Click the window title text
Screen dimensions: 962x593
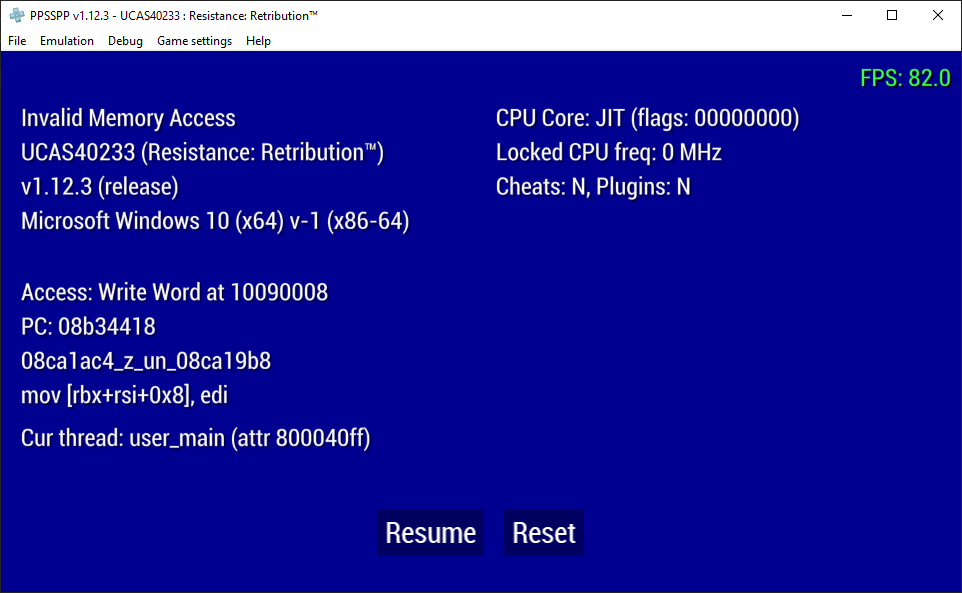(174, 15)
